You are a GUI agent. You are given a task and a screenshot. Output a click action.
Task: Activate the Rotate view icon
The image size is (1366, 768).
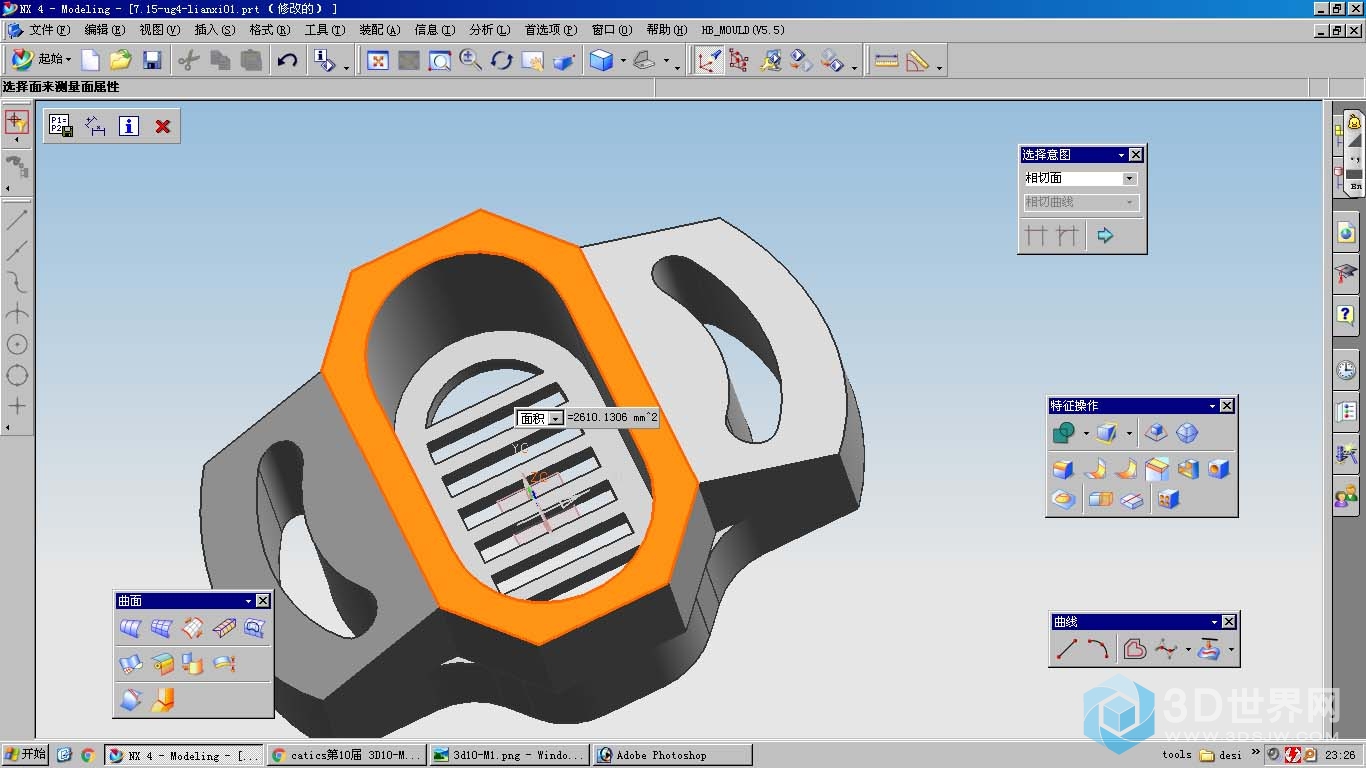click(502, 61)
